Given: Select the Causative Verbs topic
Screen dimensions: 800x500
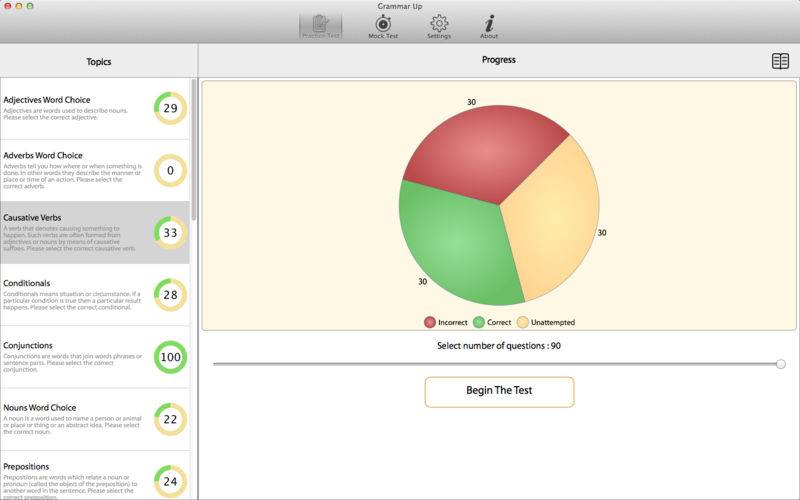Looking at the screenshot, I should (95, 233).
